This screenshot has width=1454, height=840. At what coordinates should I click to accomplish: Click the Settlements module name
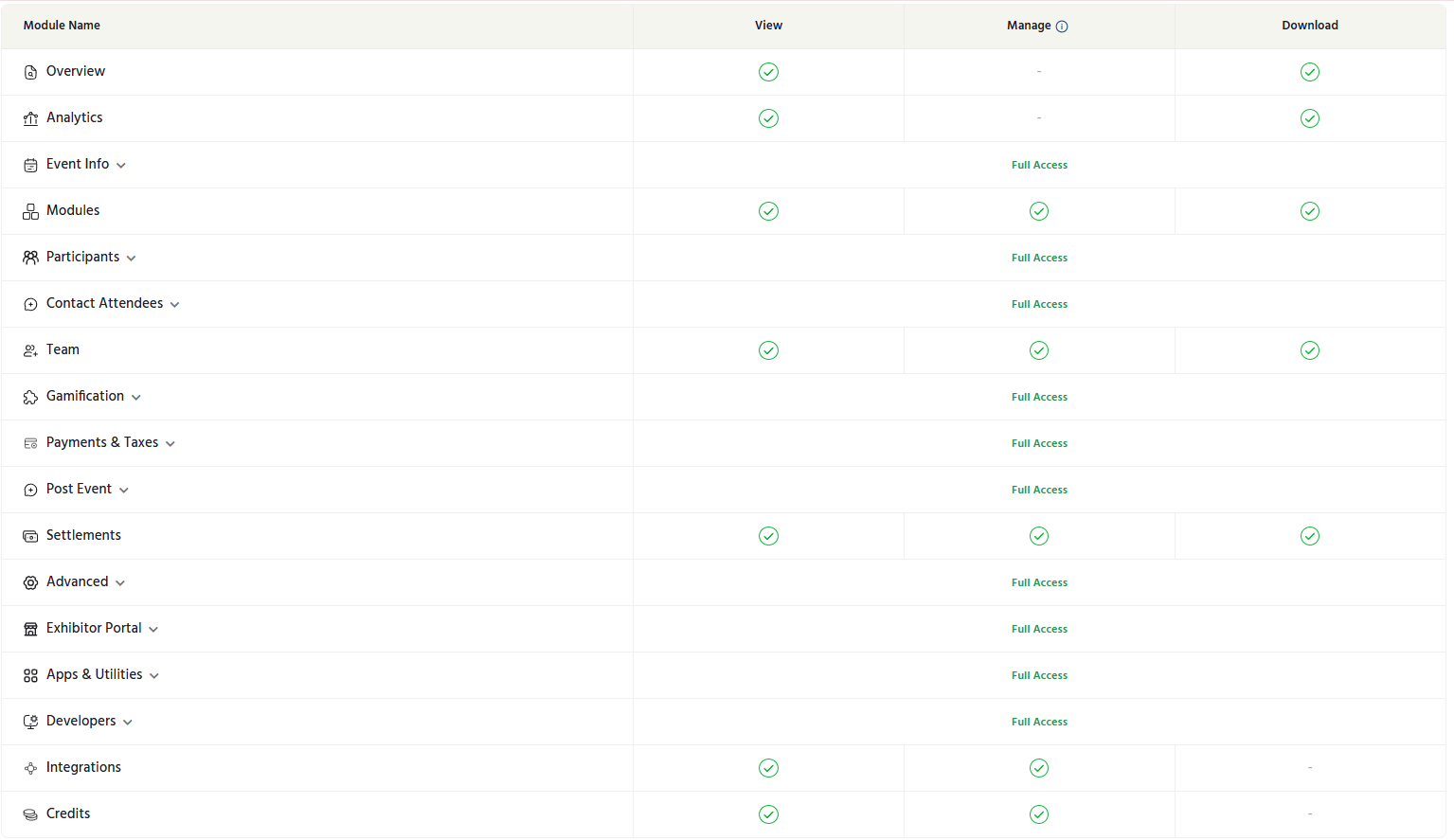coord(83,535)
